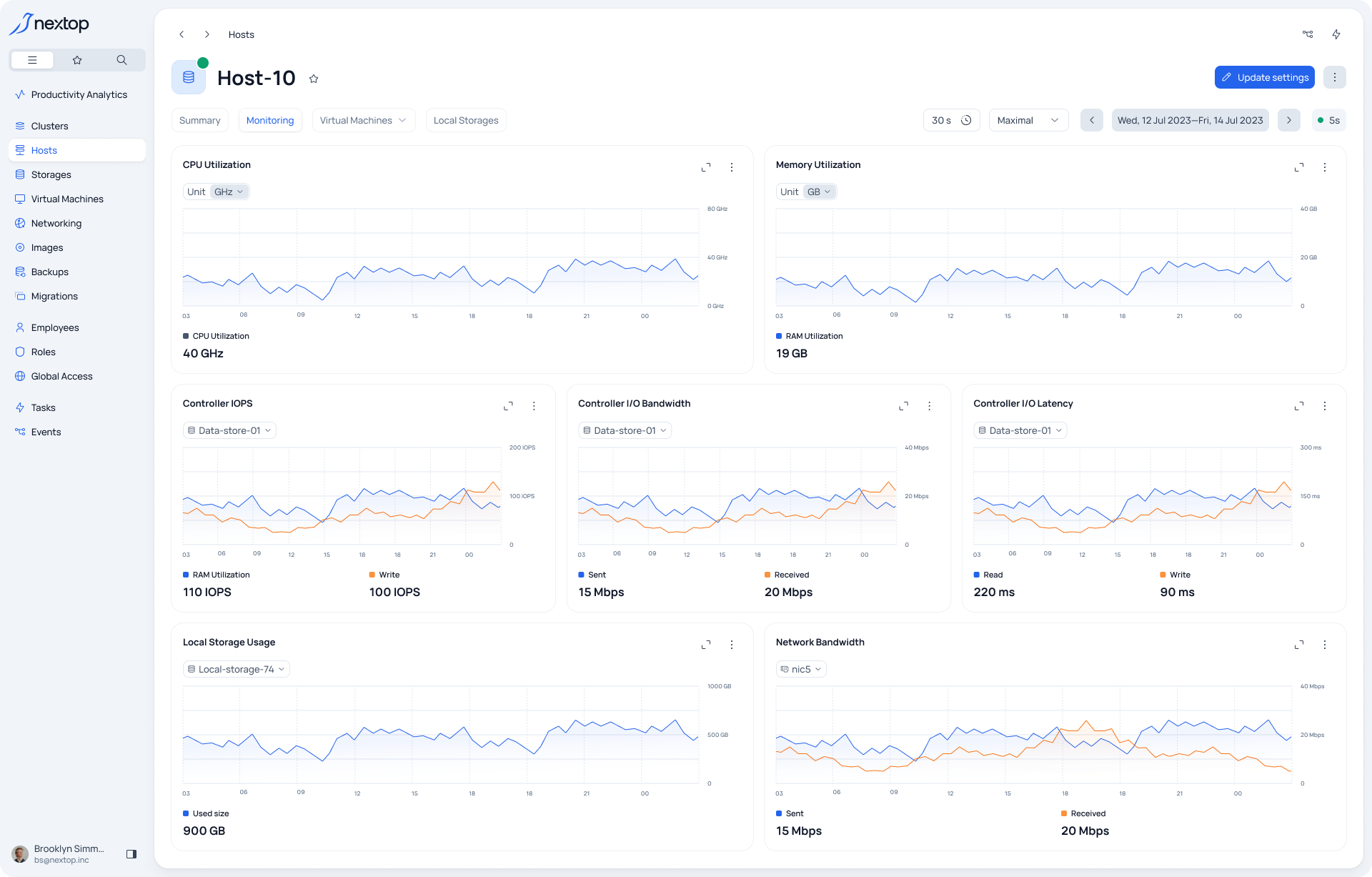Open date range Wed, 12 Jul 2023 picker
Image resolution: width=1372 pixels, height=877 pixels.
click(x=1190, y=120)
